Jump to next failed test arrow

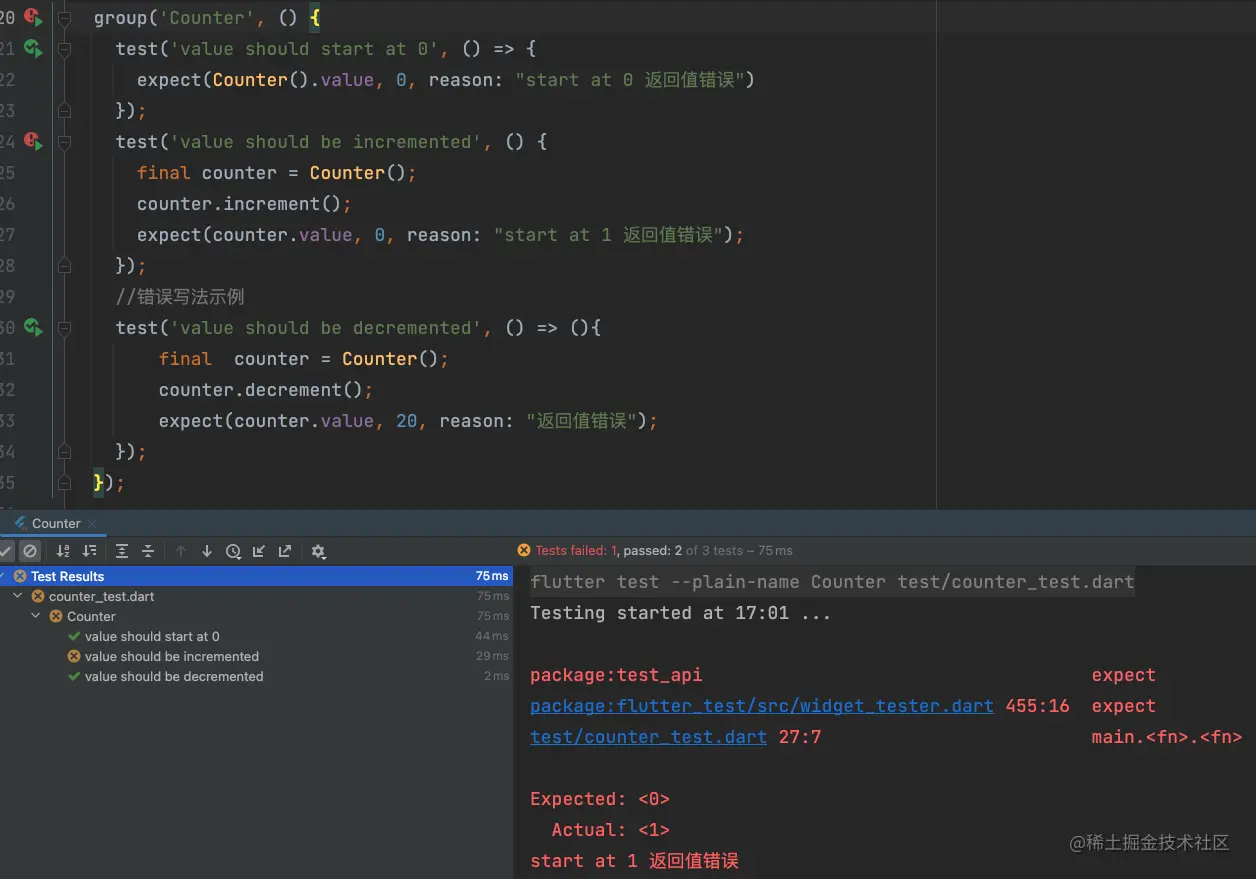[207, 551]
